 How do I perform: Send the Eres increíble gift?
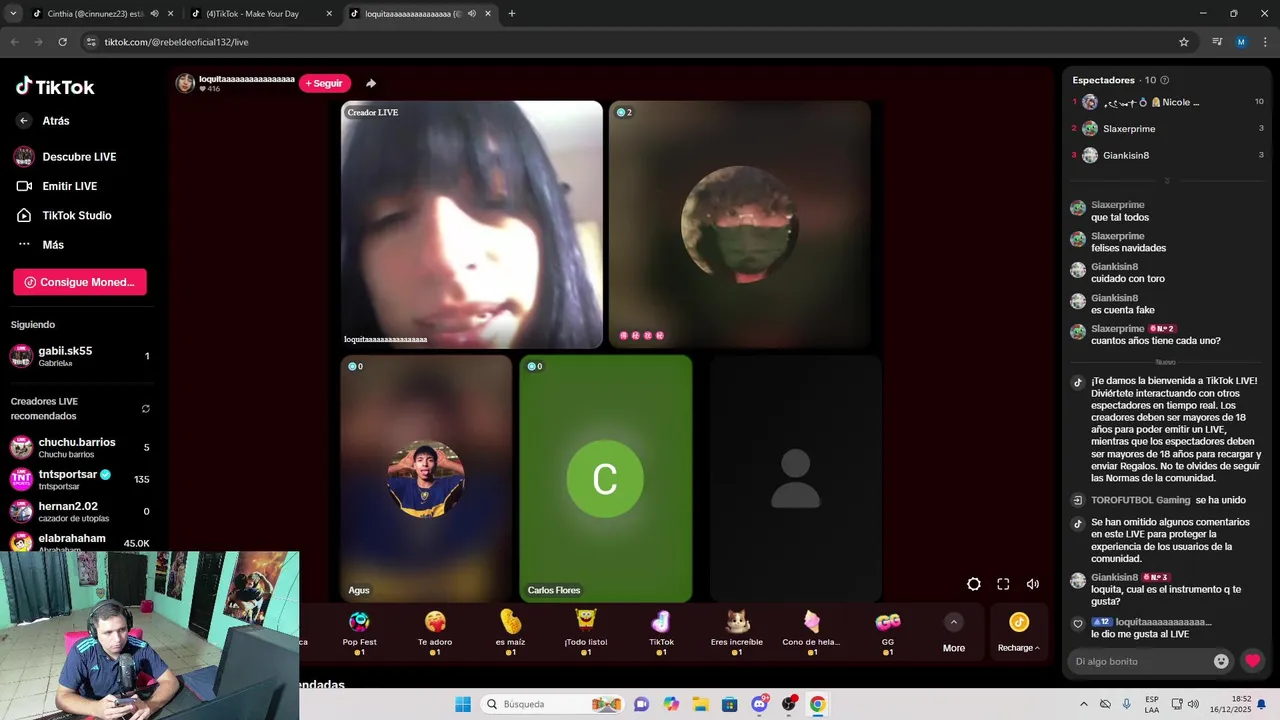[737, 631]
